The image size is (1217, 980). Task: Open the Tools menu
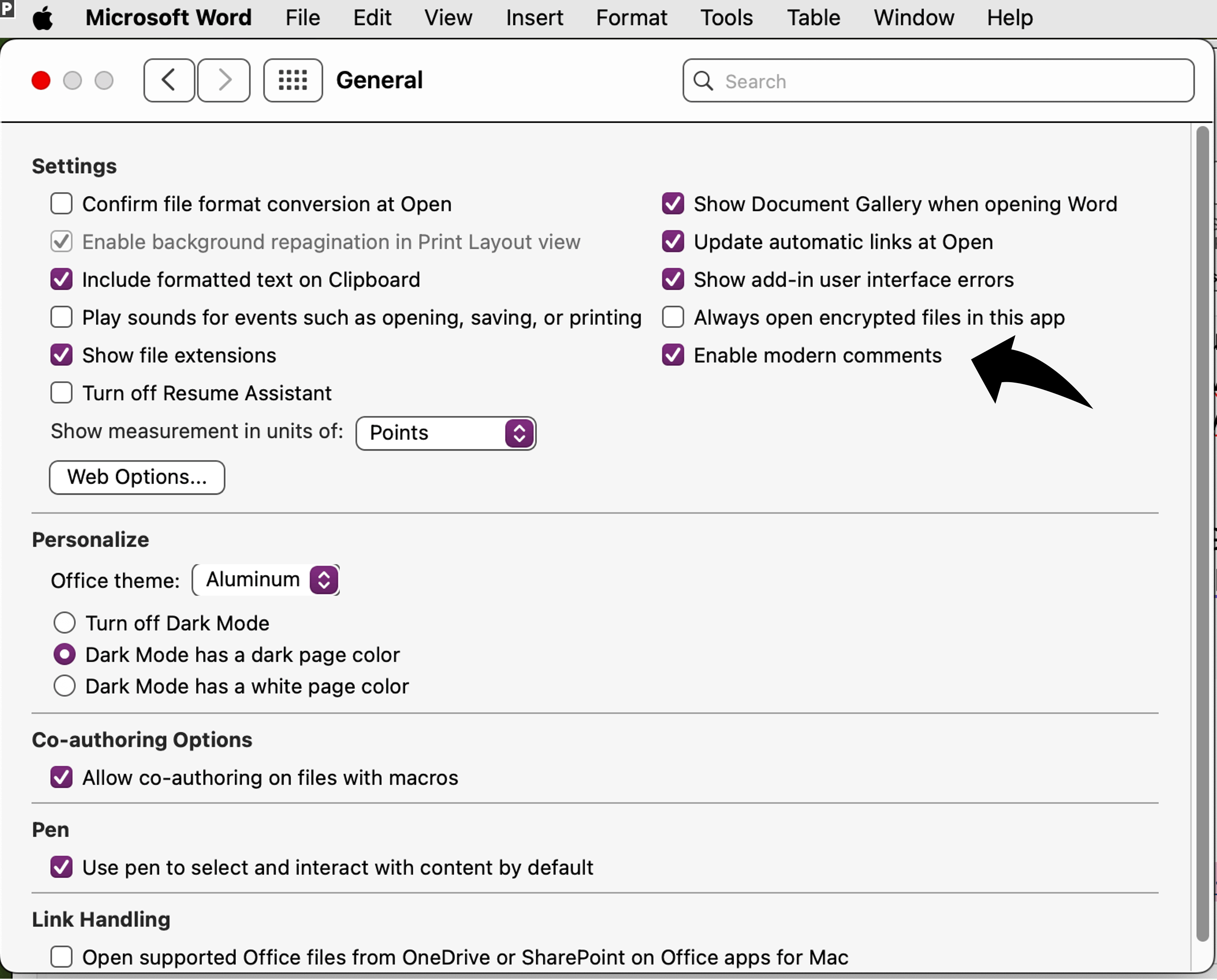click(726, 18)
